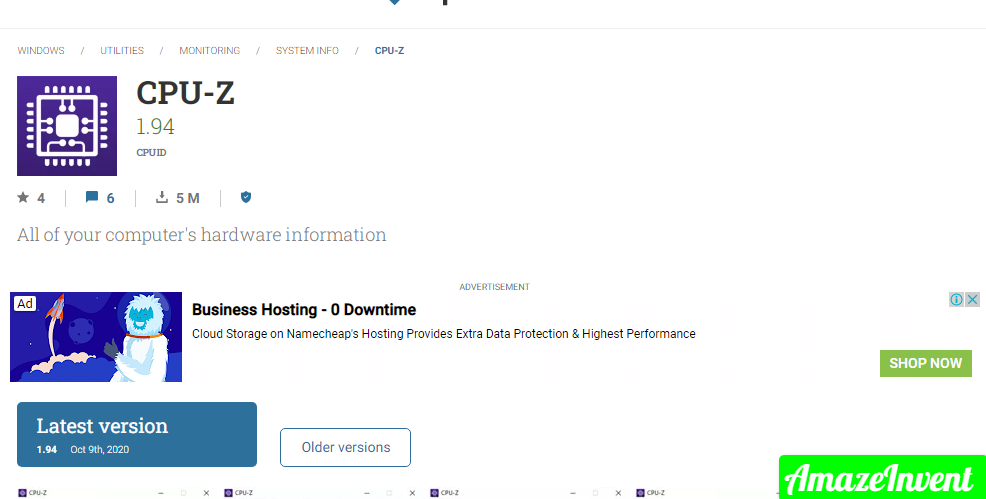Viewport: 986px width, 499px height.
Task: Navigate to SYSTEM INFO breadcrumb
Action: pos(307,50)
